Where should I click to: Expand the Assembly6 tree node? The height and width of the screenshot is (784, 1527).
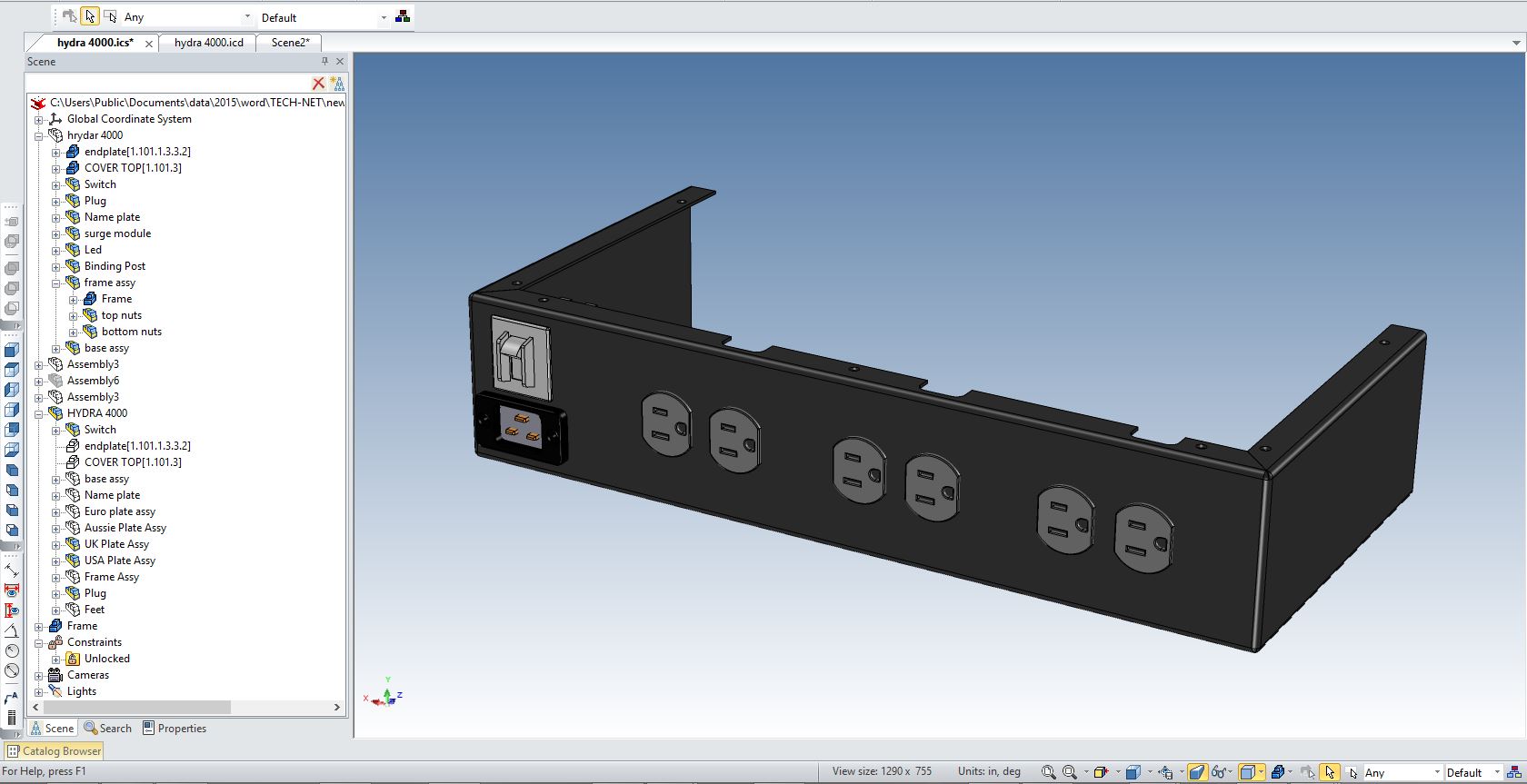tap(39, 381)
